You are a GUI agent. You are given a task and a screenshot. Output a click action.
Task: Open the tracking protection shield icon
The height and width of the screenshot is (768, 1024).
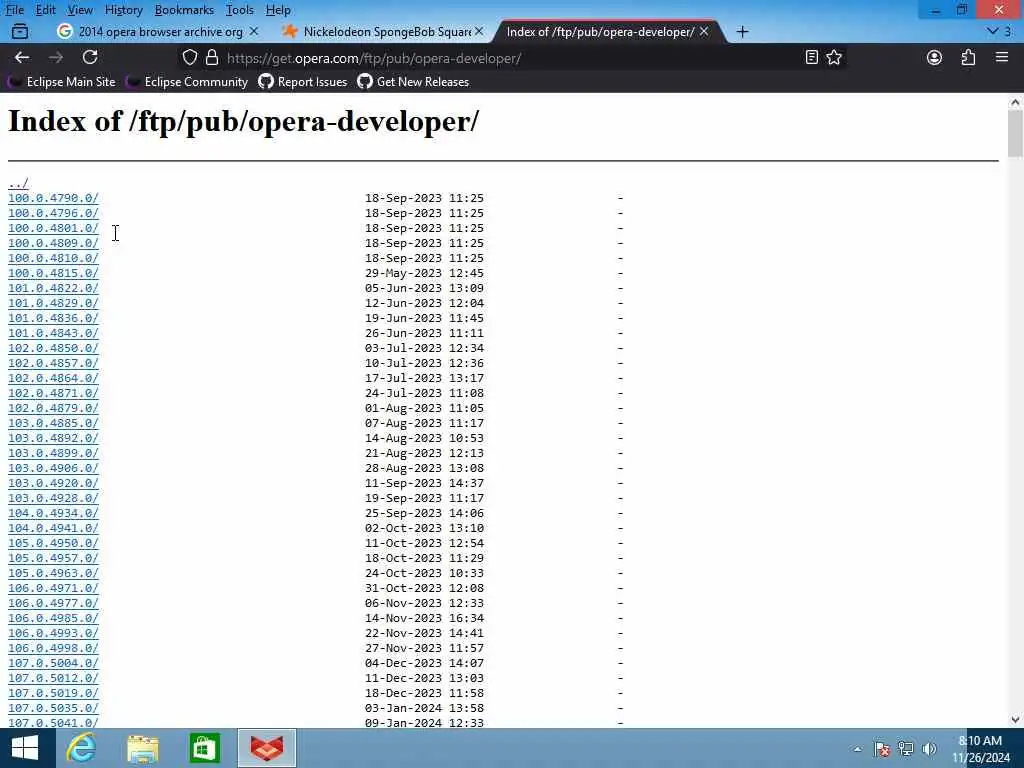pyautogui.click(x=189, y=57)
